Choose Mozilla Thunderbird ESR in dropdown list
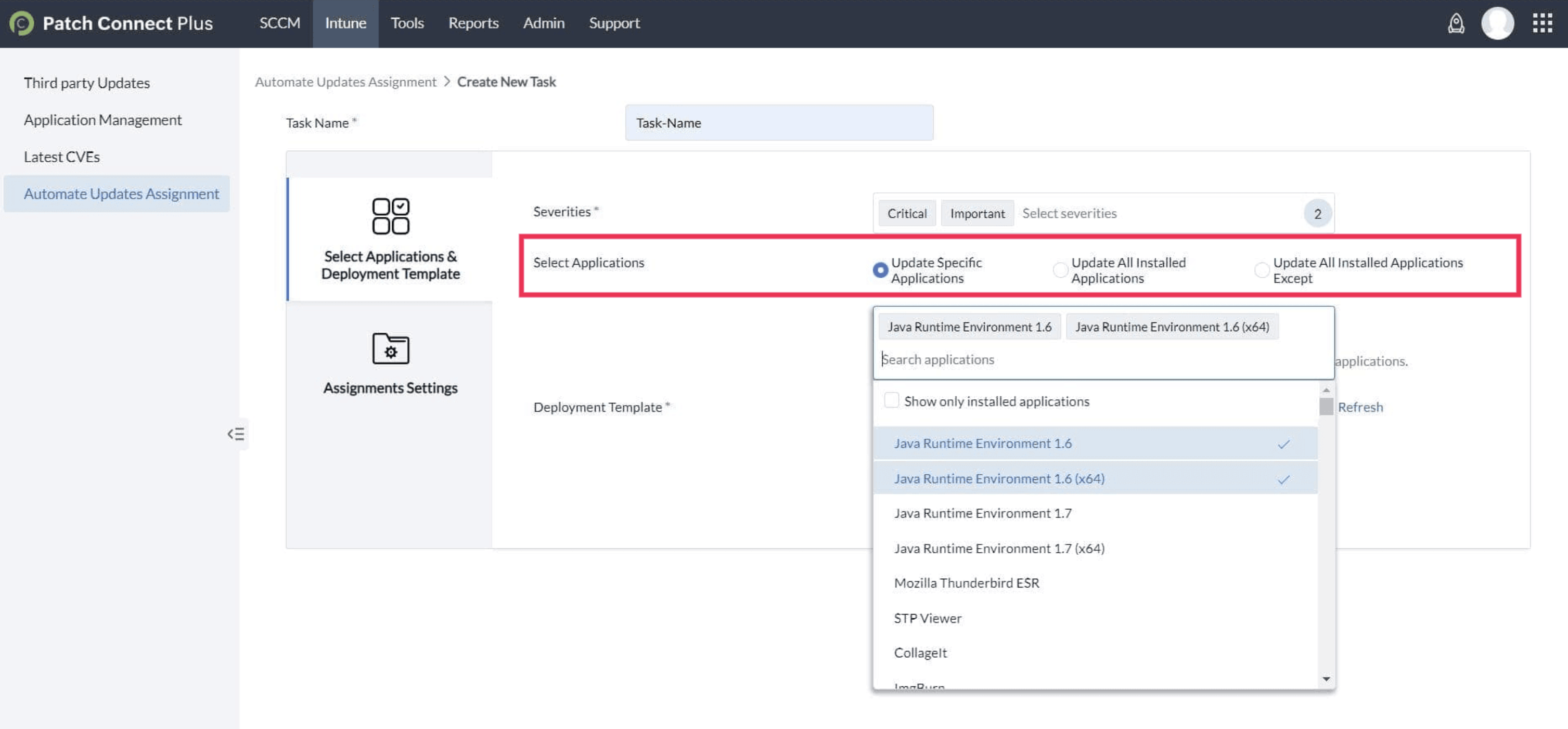The height and width of the screenshot is (729, 1568). click(x=966, y=583)
